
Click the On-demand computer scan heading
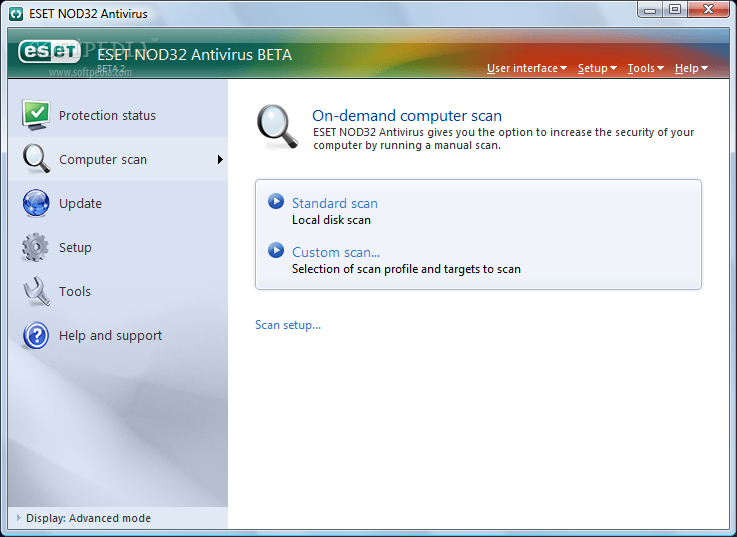click(407, 116)
